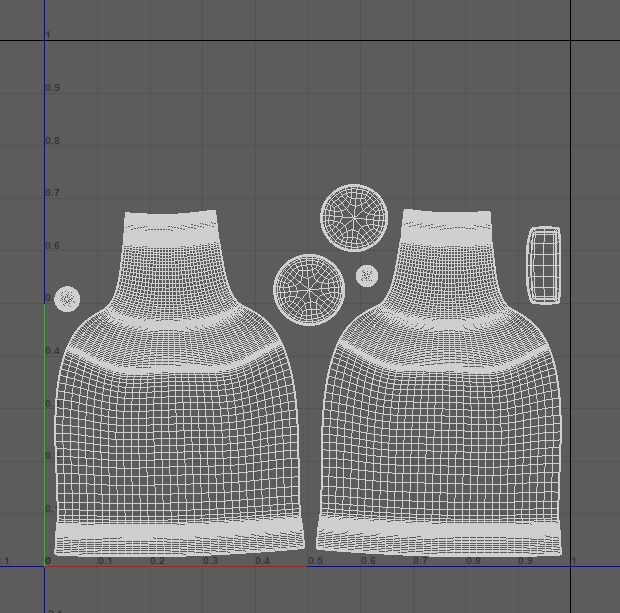Viewport: 620px width, 613px height.
Task: Click the 0.1 label on the horizontal axis
Action: 105,561
